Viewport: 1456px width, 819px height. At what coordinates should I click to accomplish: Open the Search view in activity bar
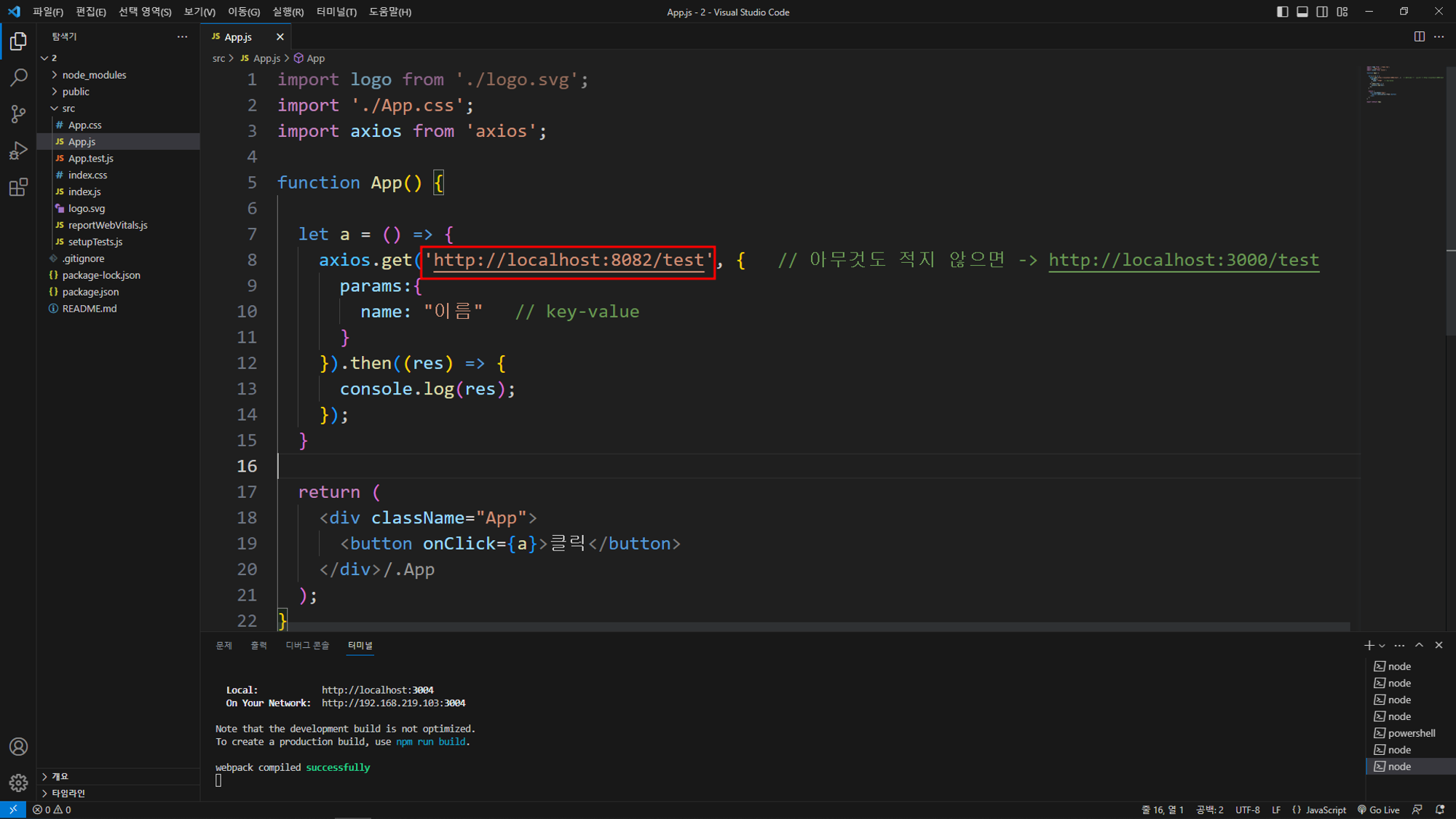18,77
